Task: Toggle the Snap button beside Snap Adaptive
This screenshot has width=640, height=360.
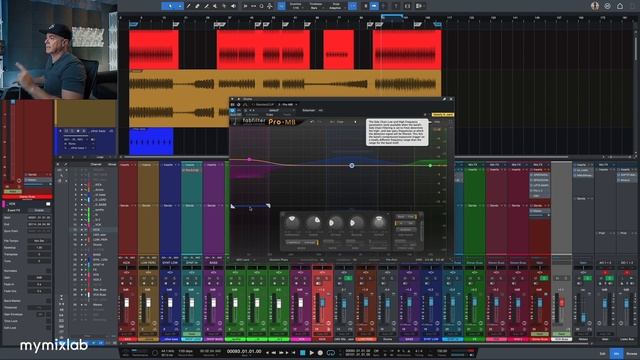Action: 353,6
